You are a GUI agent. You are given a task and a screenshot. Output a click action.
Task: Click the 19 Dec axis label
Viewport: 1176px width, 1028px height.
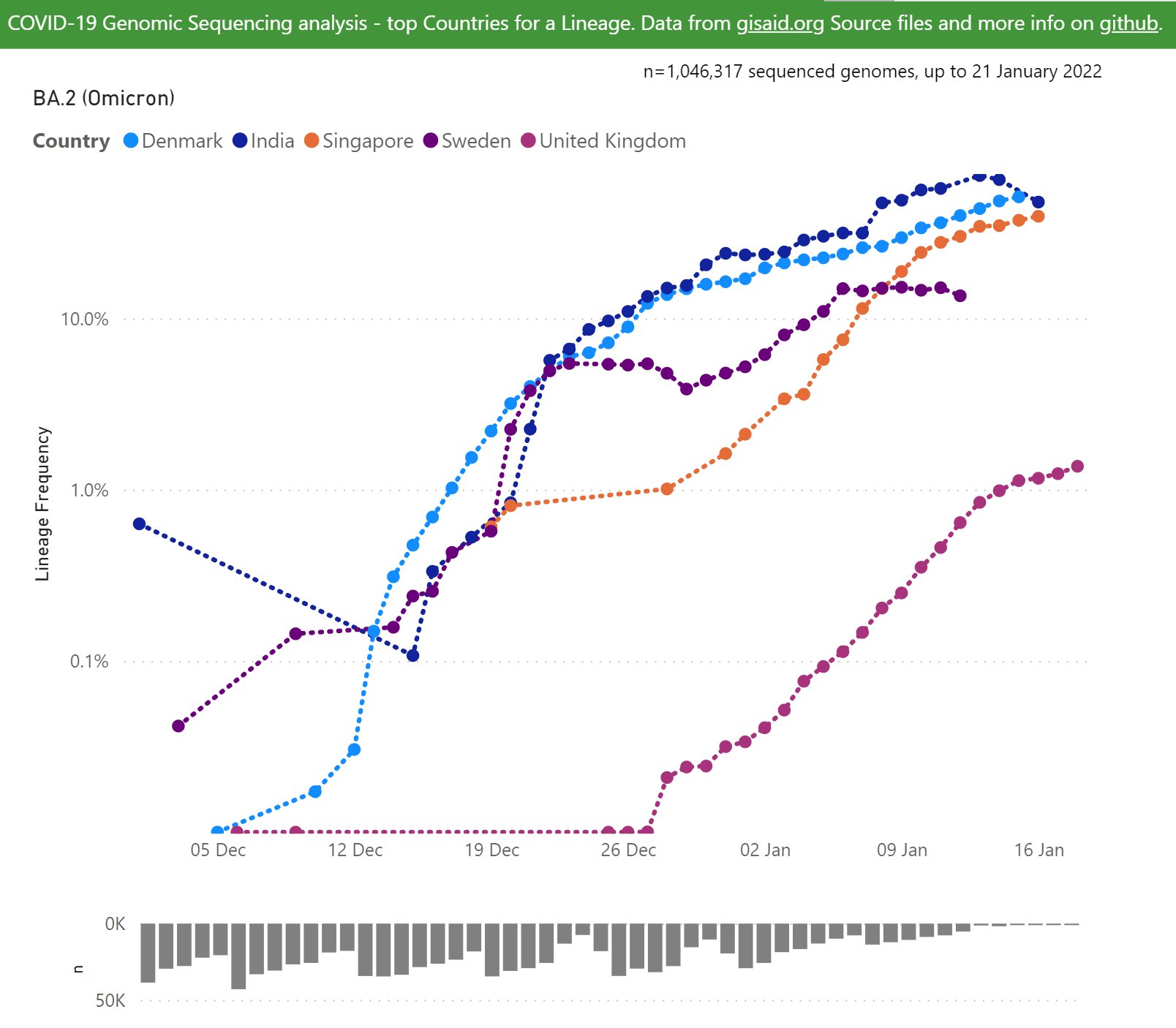(491, 850)
